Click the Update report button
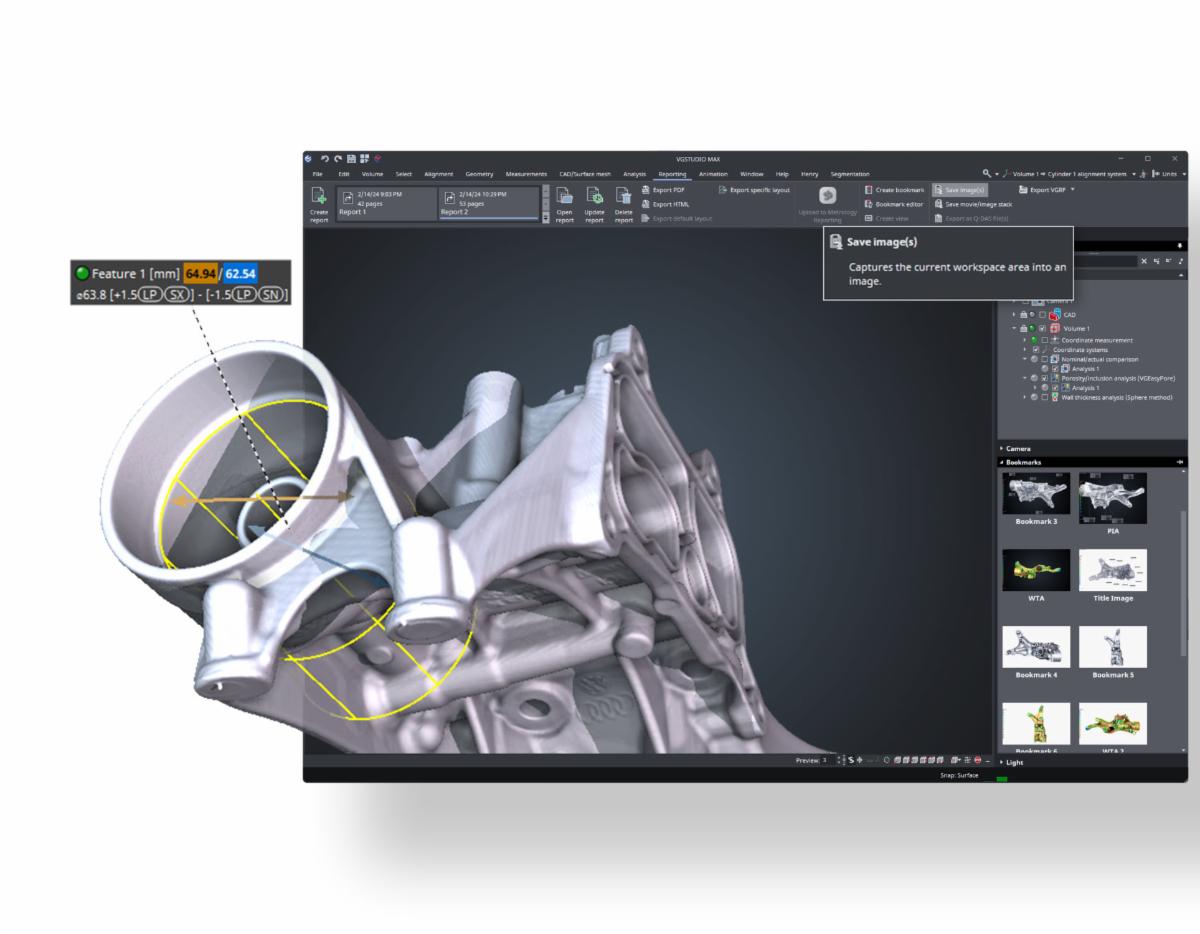 [x=594, y=203]
